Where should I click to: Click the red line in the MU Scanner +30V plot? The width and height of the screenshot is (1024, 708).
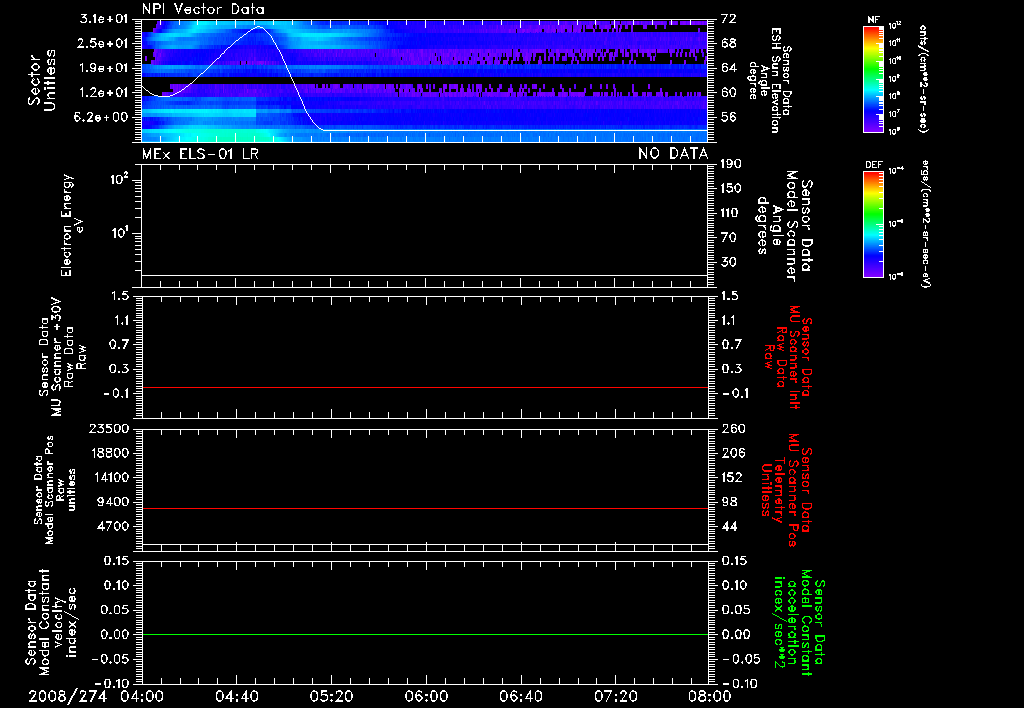pos(425,388)
